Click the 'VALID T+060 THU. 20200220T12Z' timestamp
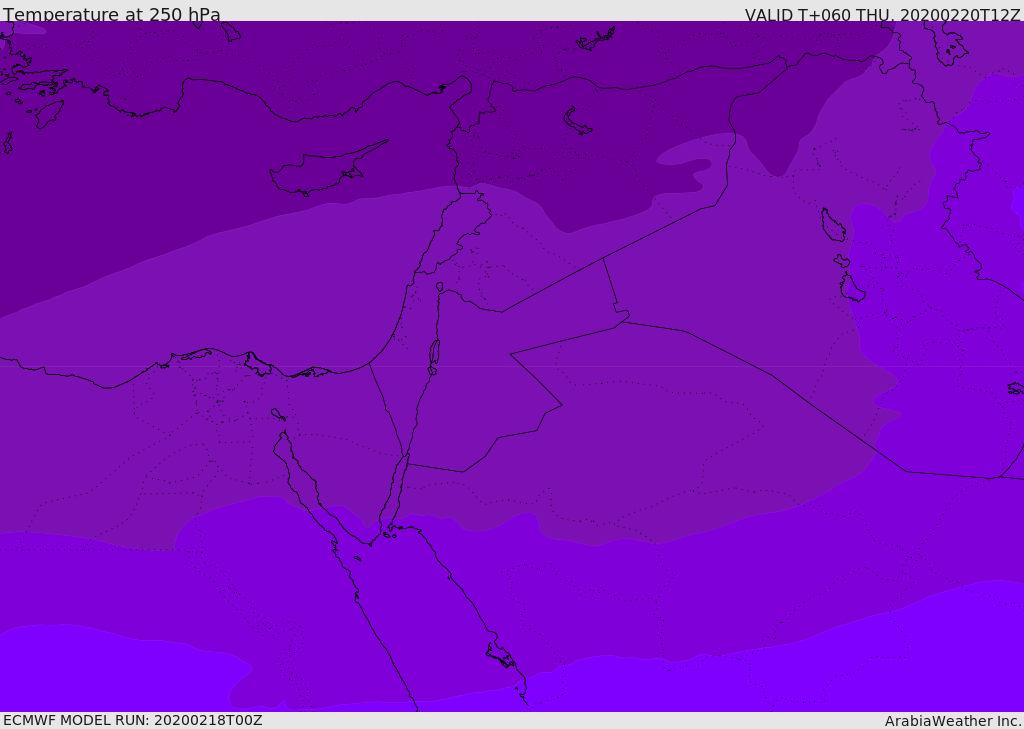Viewport: 1024px width, 729px height. [x=882, y=15]
